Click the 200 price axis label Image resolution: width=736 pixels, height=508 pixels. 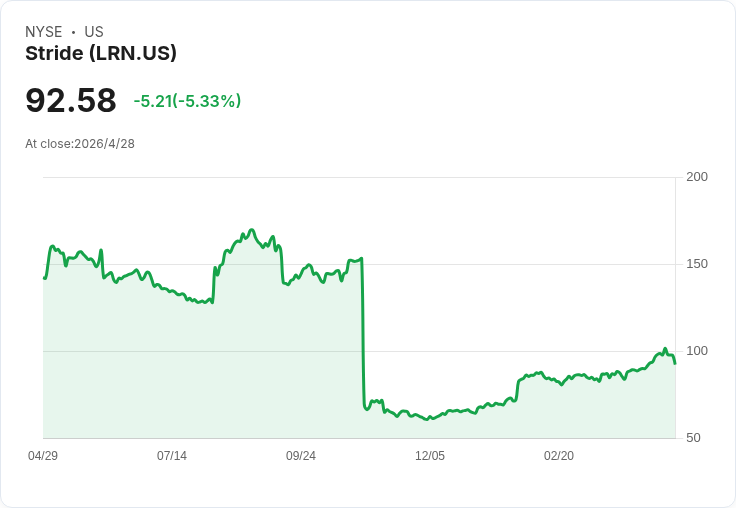click(x=697, y=177)
